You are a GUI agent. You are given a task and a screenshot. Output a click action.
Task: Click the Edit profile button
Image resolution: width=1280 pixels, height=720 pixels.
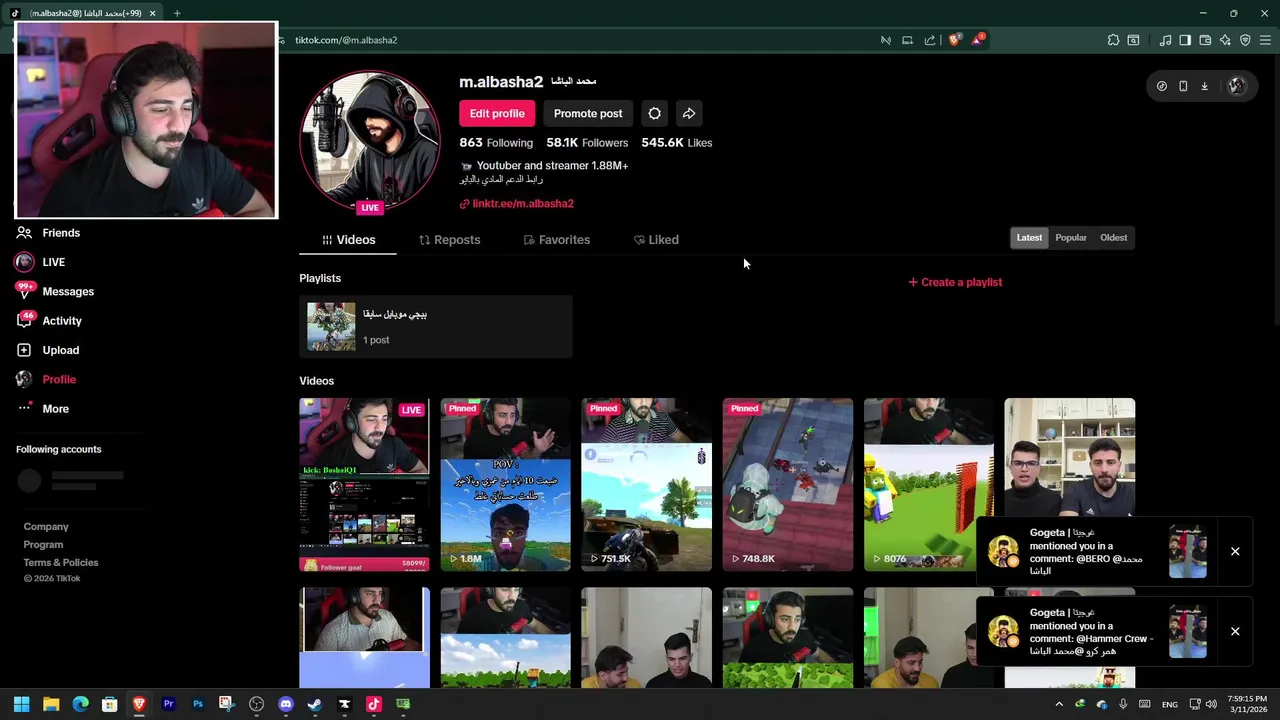click(x=497, y=113)
